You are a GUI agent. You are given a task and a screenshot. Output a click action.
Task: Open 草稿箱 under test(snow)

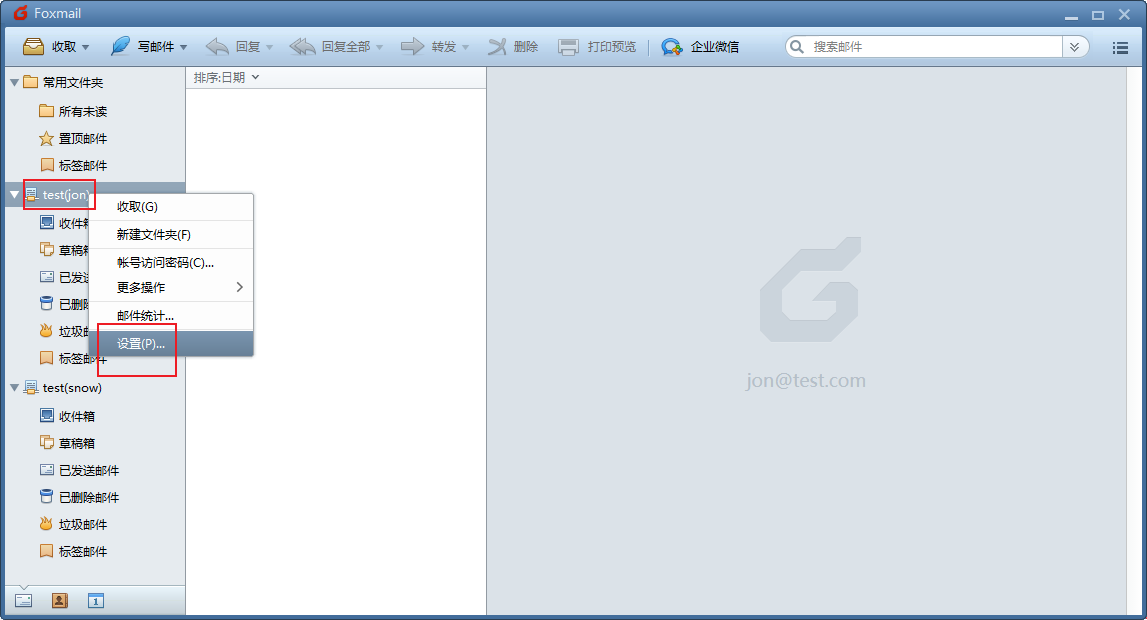pyautogui.click(x=77, y=443)
